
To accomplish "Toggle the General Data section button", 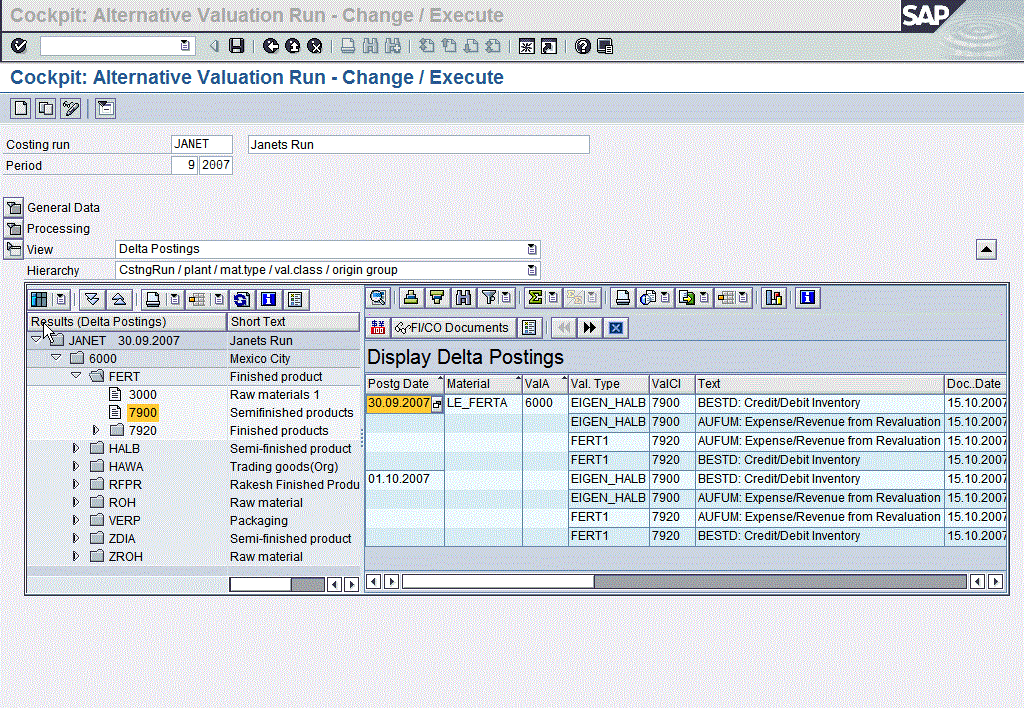I will coord(14,208).
